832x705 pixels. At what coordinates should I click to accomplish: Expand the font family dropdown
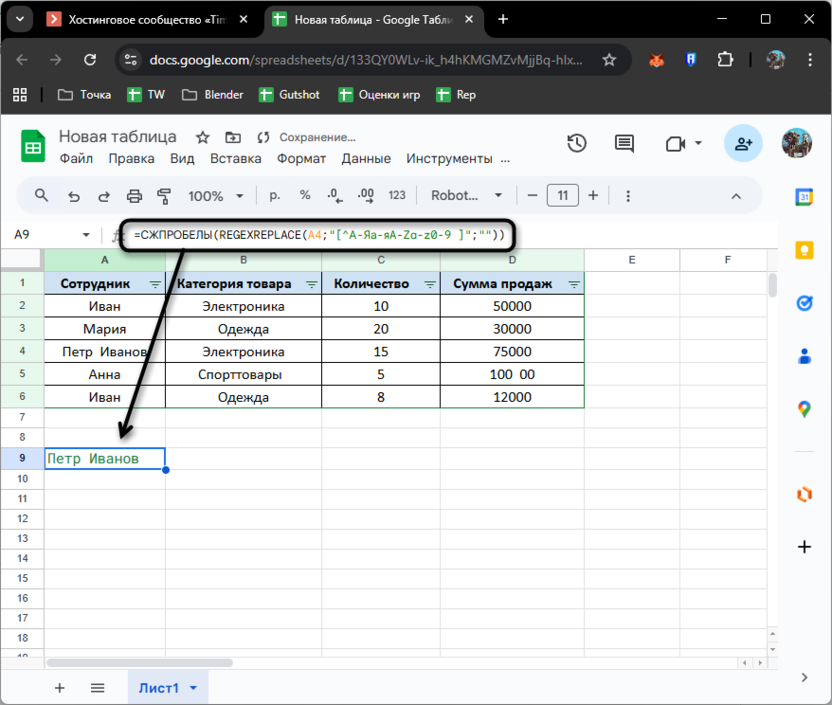(463, 196)
